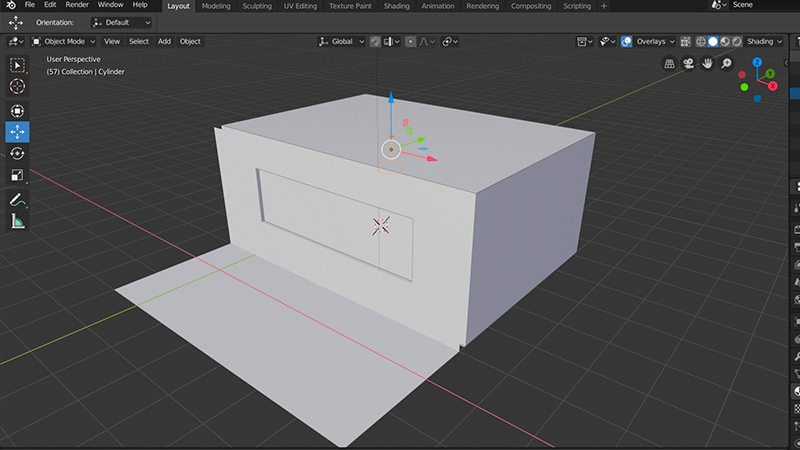Toggle X-ray display button
The image size is (800, 450).
point(685,41)
